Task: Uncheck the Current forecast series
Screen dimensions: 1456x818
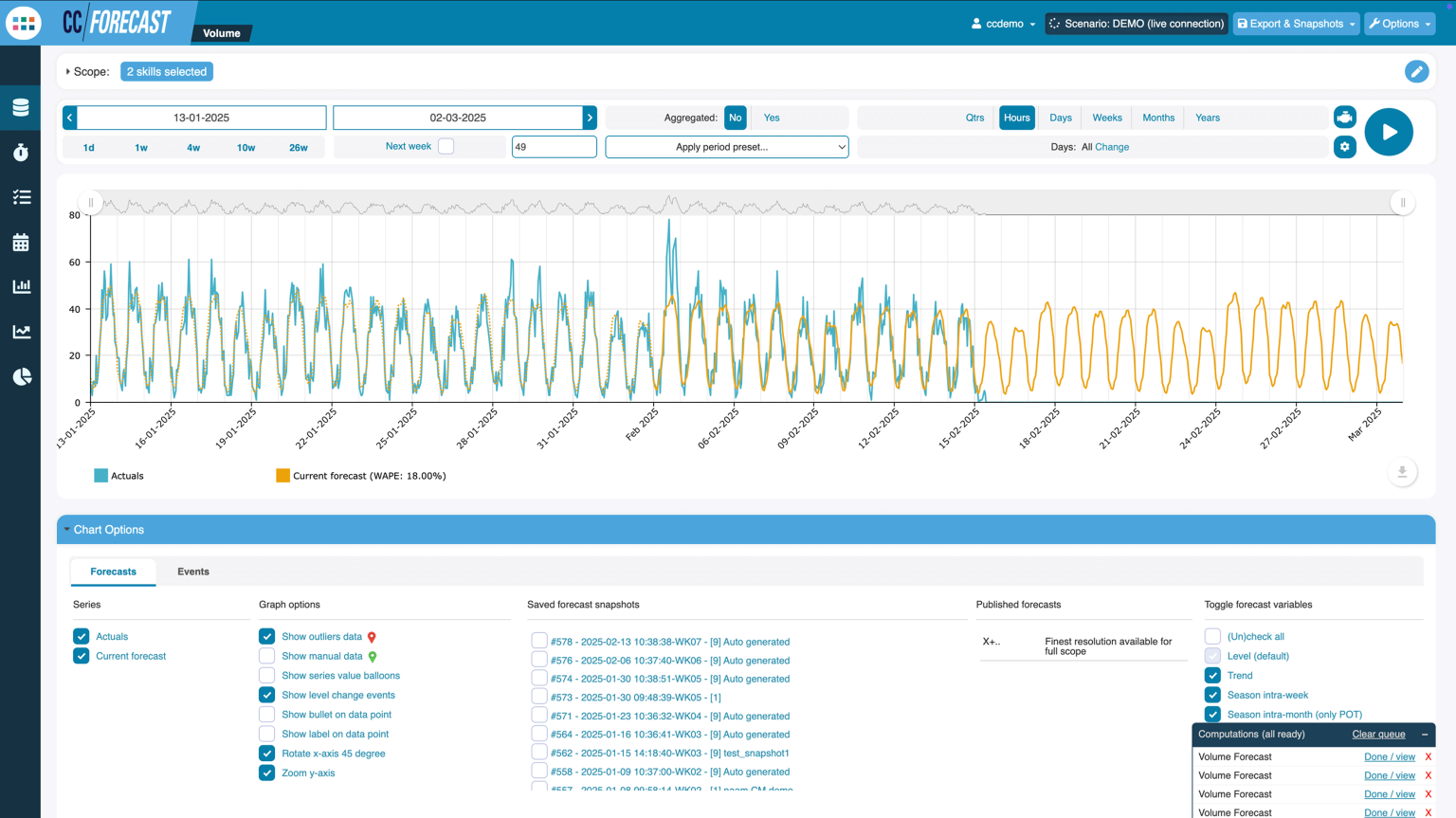Action: pos(82,656)
